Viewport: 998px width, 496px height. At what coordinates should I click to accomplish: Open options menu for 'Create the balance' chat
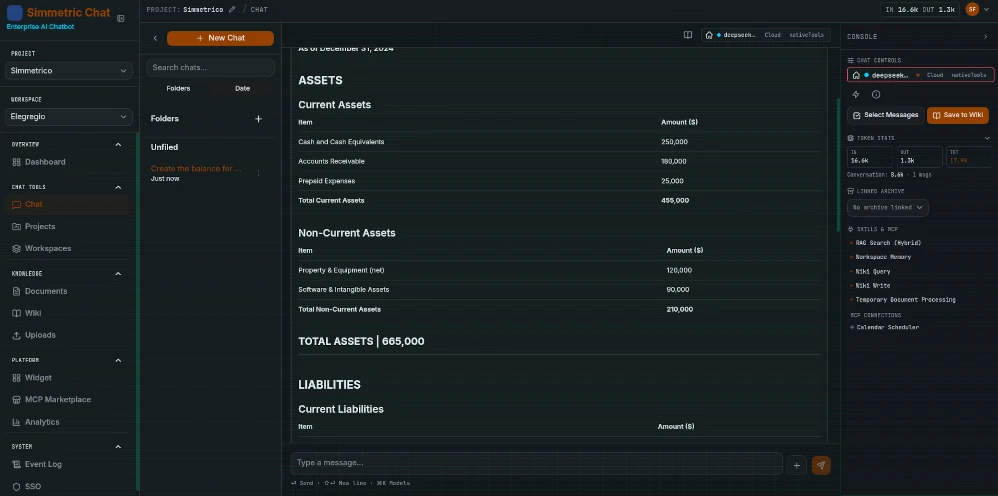pyautogui.click(x=258, y=173)
